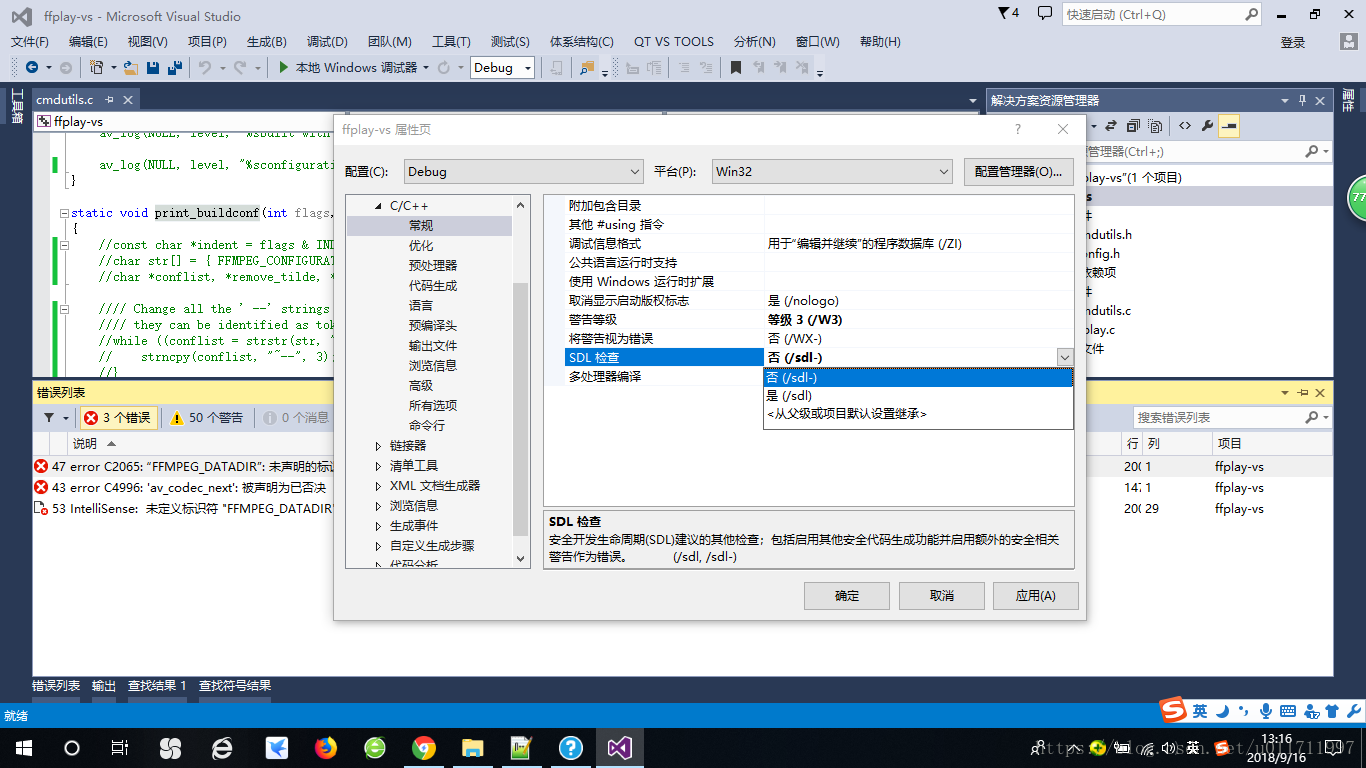
Task: Open the 文件(F) menu
Action: 29,42
